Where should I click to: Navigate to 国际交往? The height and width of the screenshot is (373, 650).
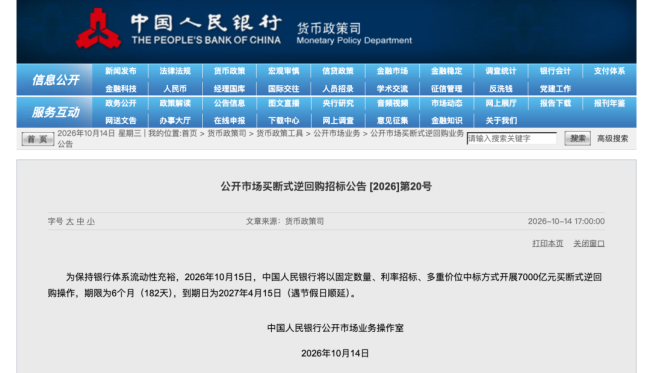pyautogui.click(x=284, y=89)
